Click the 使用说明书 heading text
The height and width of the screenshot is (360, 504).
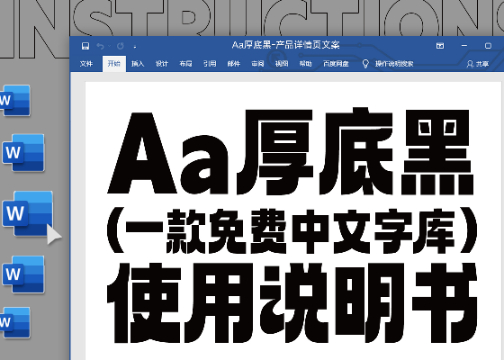pos(293,303)
